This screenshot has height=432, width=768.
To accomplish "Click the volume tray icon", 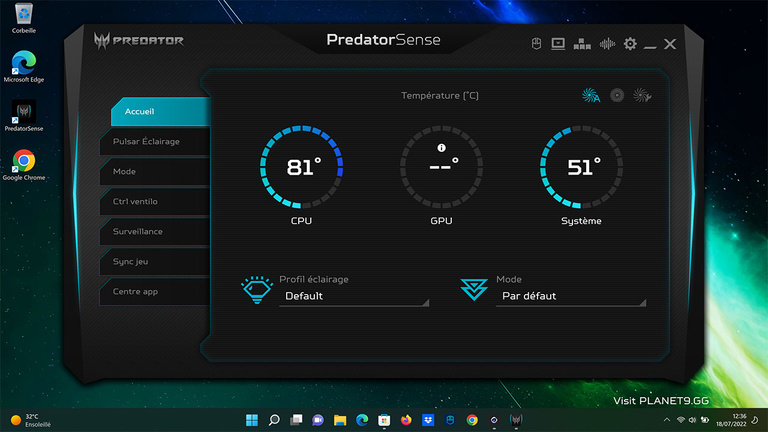I will point(692,420).
